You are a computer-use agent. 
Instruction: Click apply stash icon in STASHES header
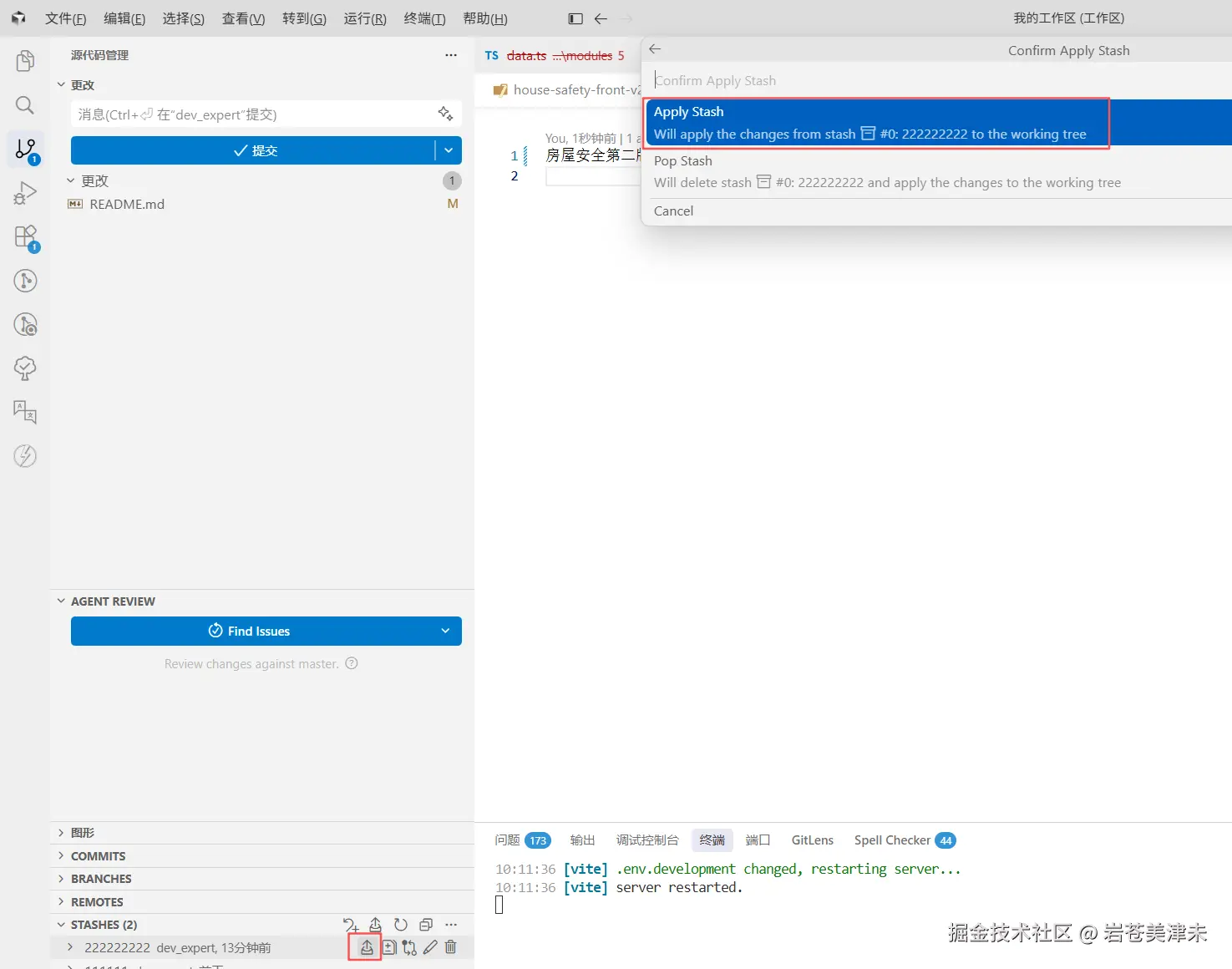point(376,925)
